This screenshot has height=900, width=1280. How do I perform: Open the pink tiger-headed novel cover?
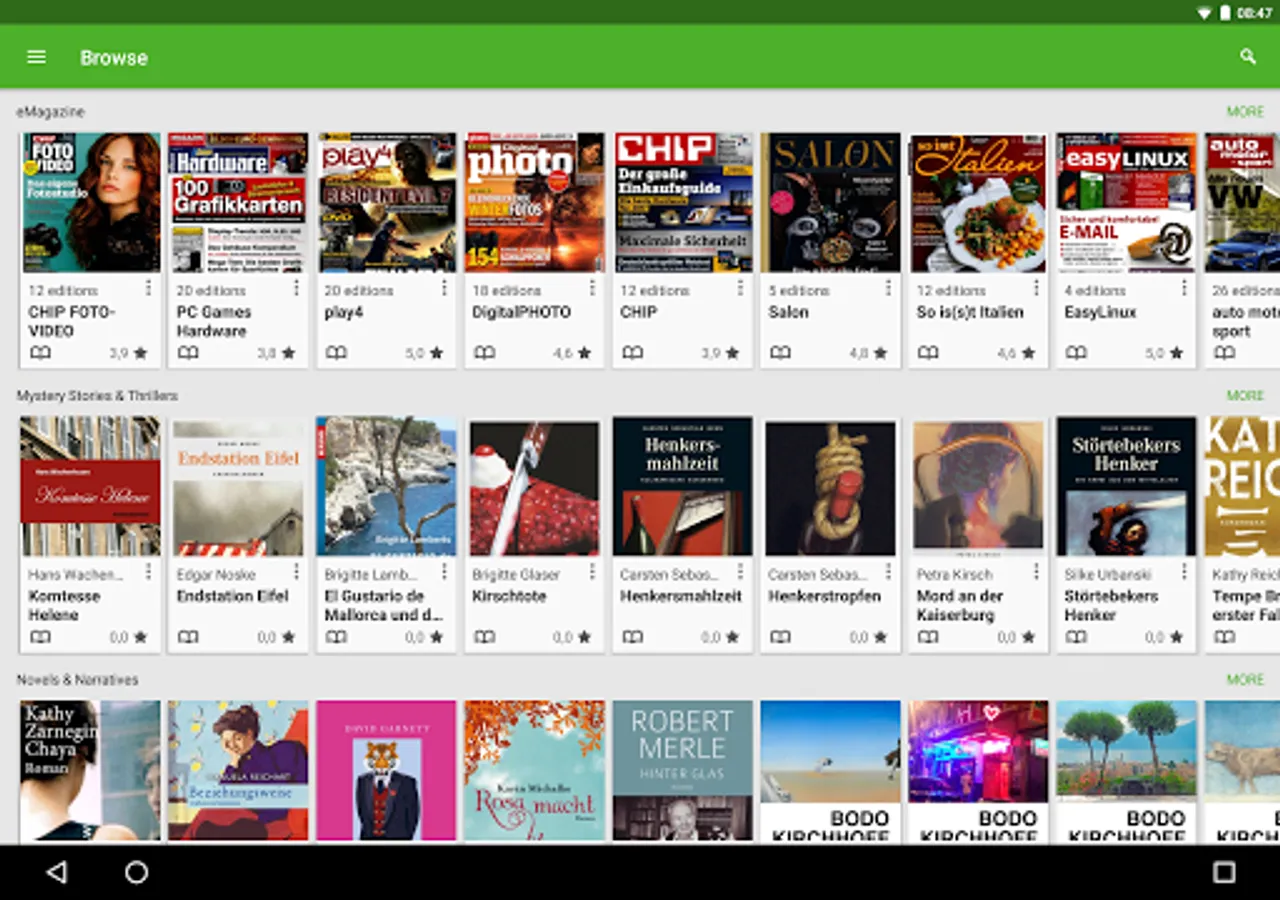pos(386,770)
